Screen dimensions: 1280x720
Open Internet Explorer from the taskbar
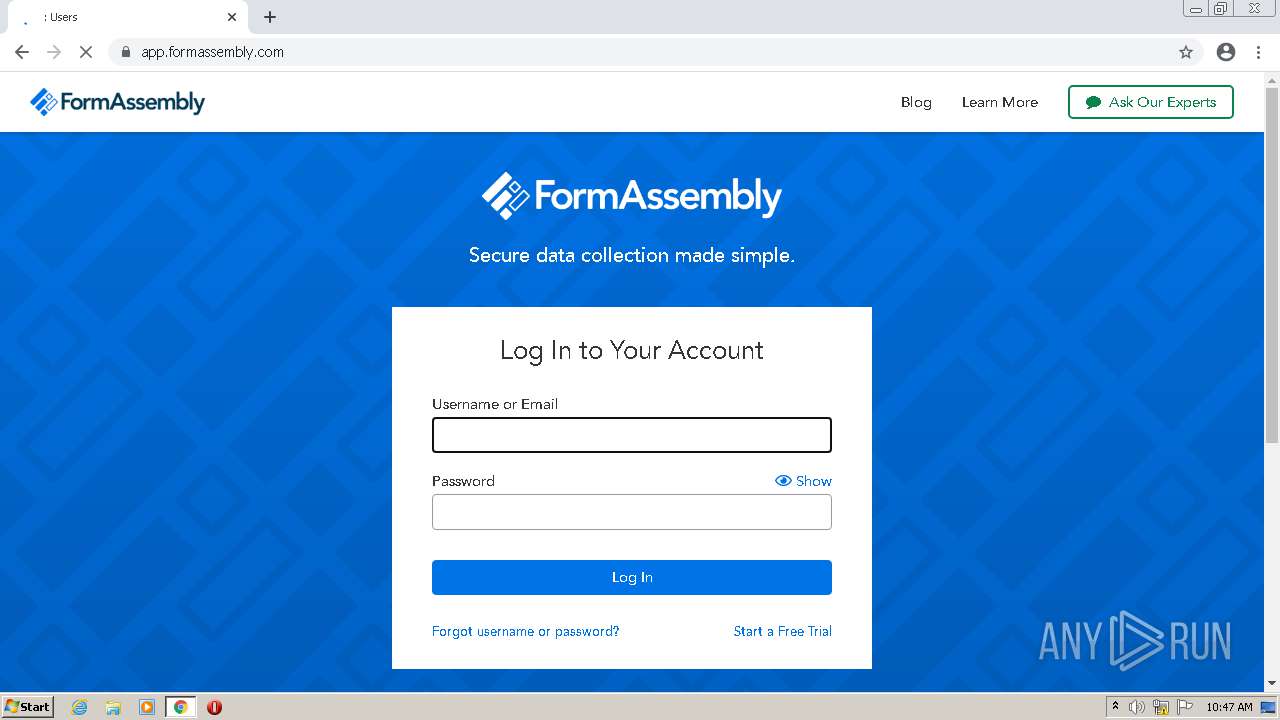(x=80, y=707)
